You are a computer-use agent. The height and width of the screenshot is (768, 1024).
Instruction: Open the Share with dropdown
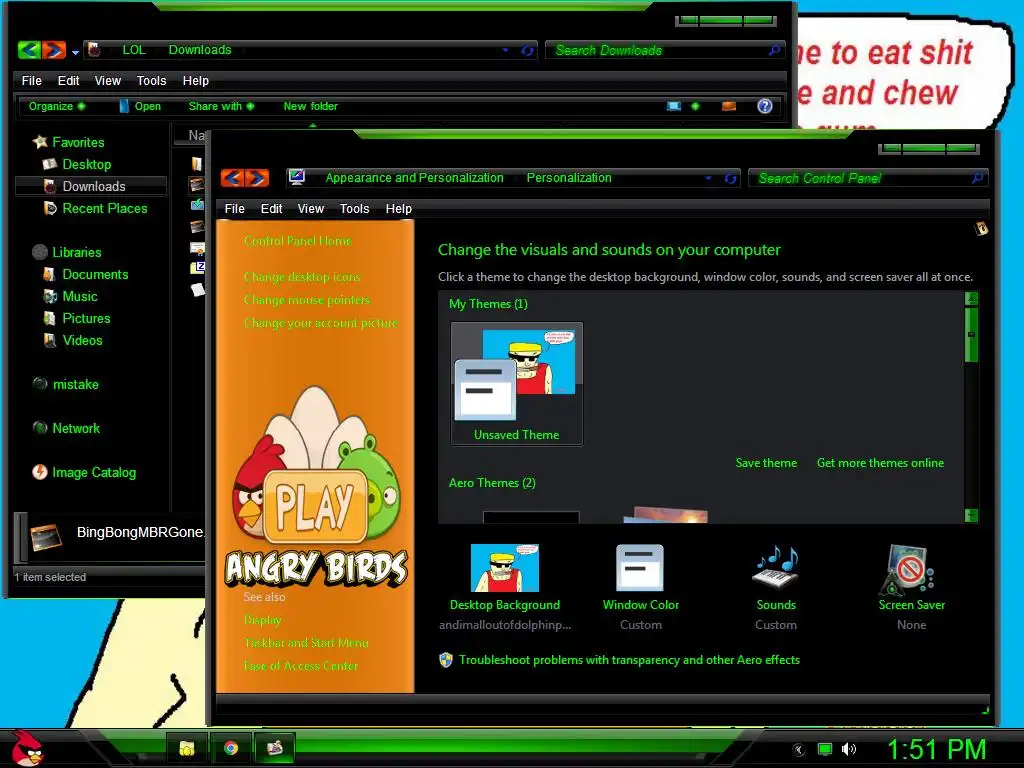(221, 106)
